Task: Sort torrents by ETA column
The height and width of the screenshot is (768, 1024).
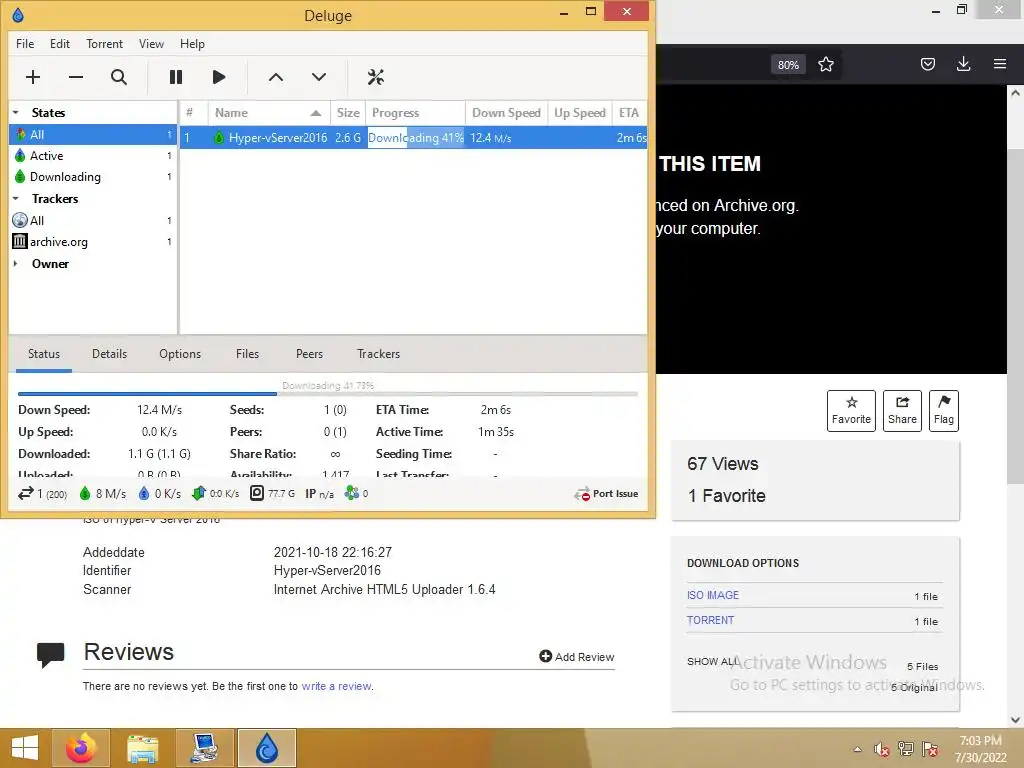Action: (x=630, y=112)
